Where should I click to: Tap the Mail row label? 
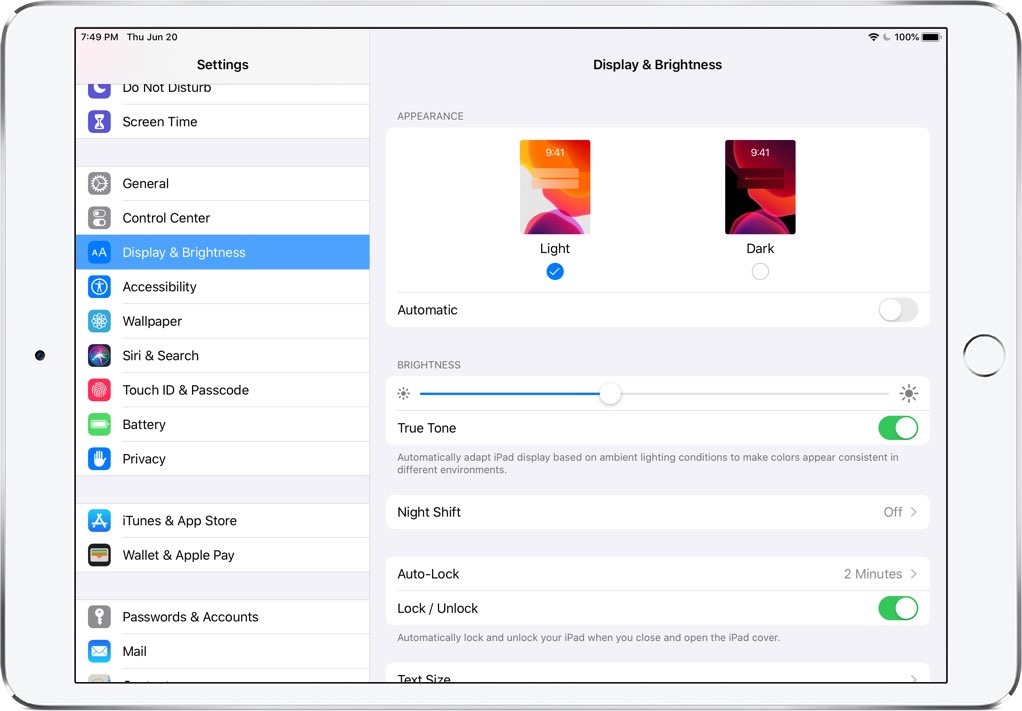pyautogui.click(x=134, y=651)
